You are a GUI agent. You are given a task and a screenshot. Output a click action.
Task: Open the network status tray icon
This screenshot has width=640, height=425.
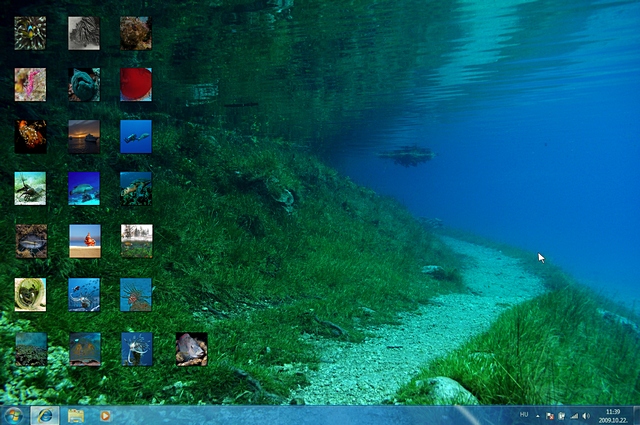(x=574, y=415)
